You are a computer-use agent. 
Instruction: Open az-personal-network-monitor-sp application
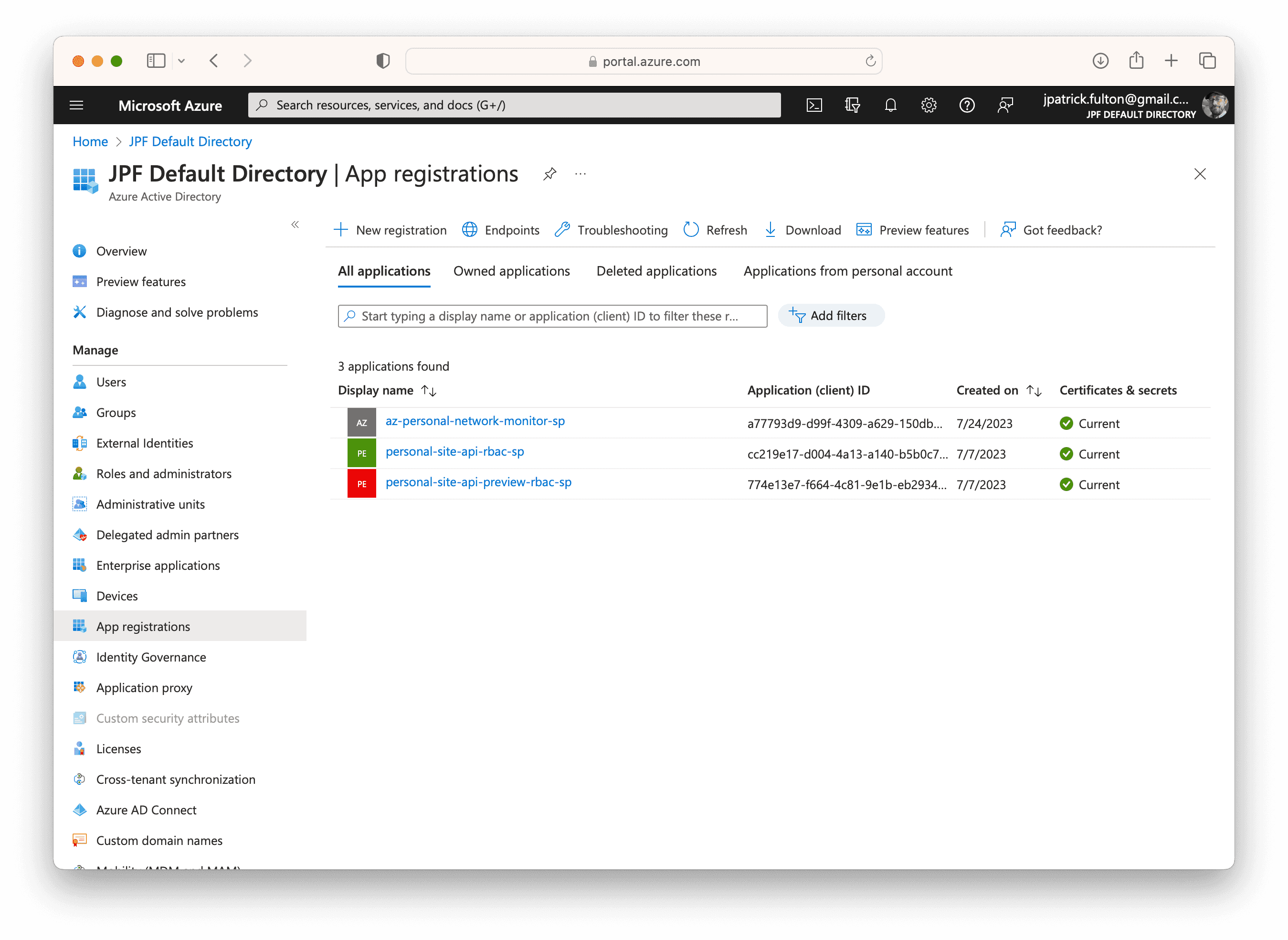click(x=475, y=421)
